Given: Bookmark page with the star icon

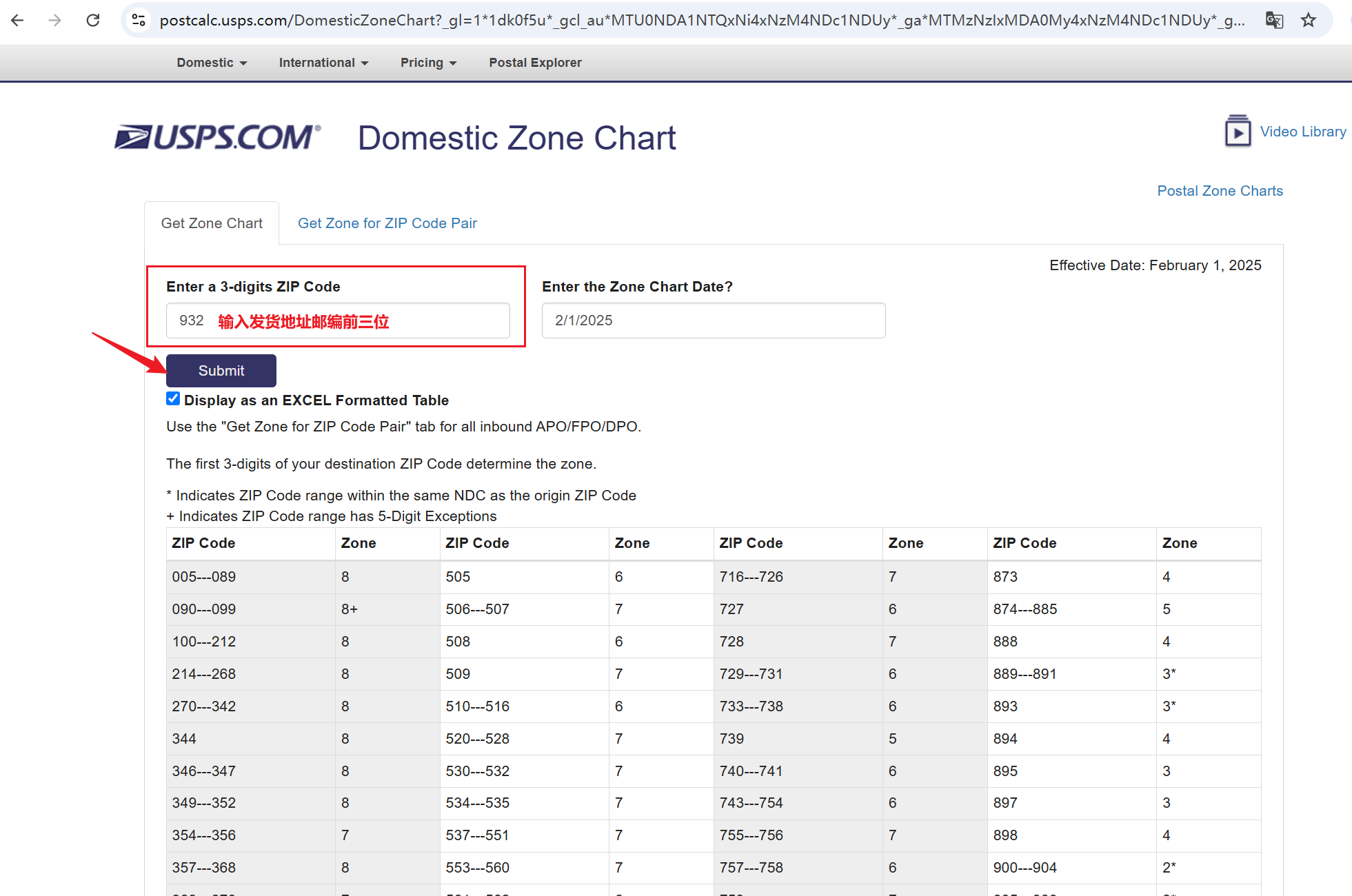Looking at the screenshot, I should (x=1308, y=20).
